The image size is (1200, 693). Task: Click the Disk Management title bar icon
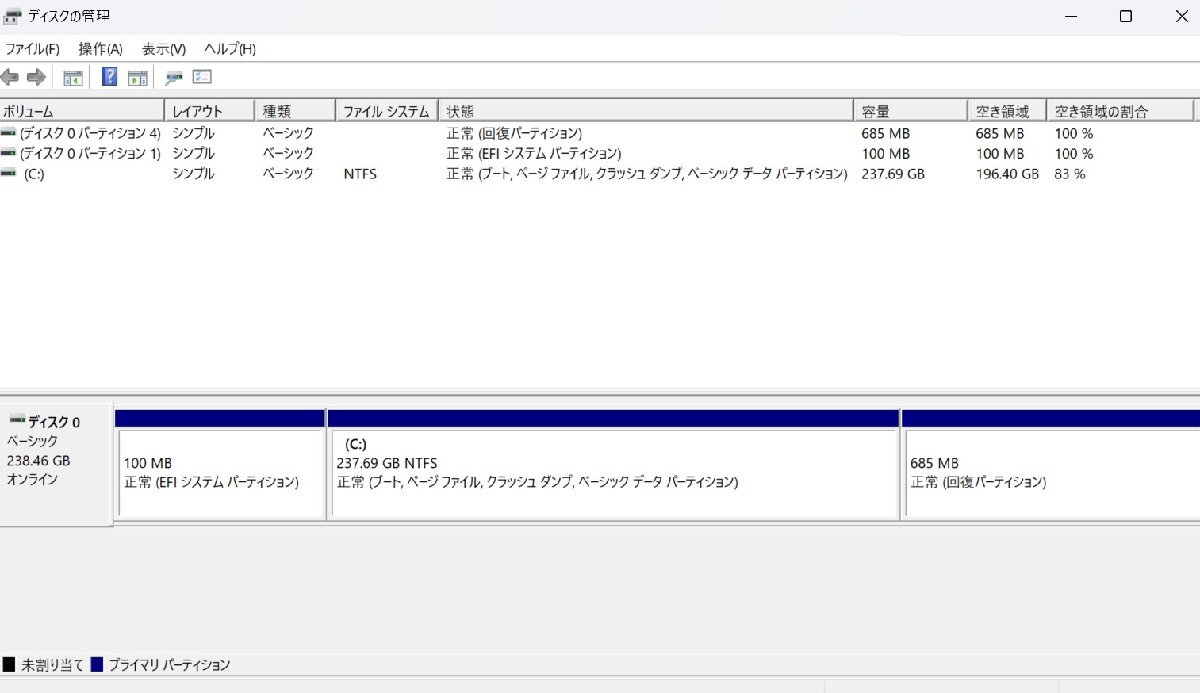click(x=12, y=15)
